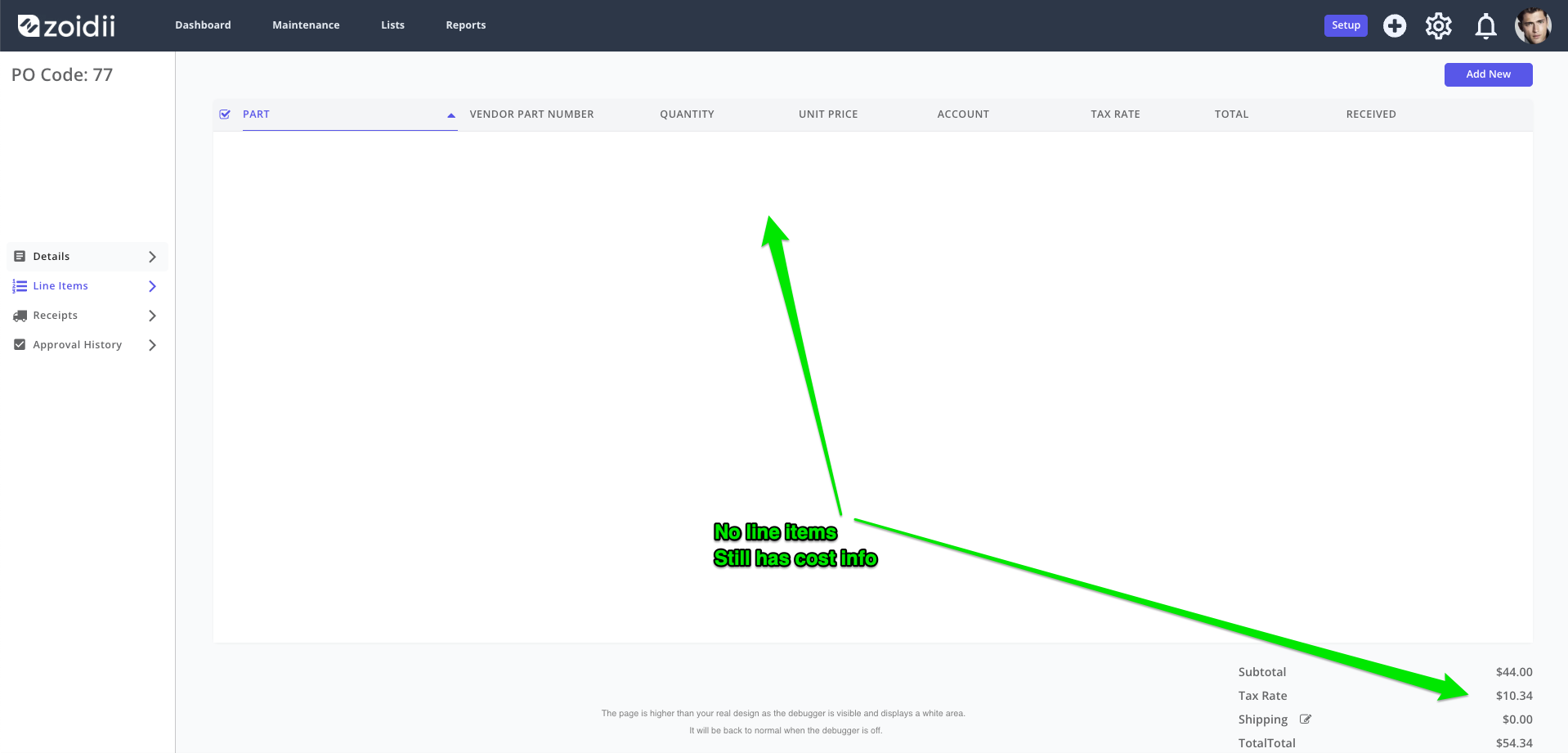Open the Lists menu
The image size is (1568, 753).
point(392,25)
